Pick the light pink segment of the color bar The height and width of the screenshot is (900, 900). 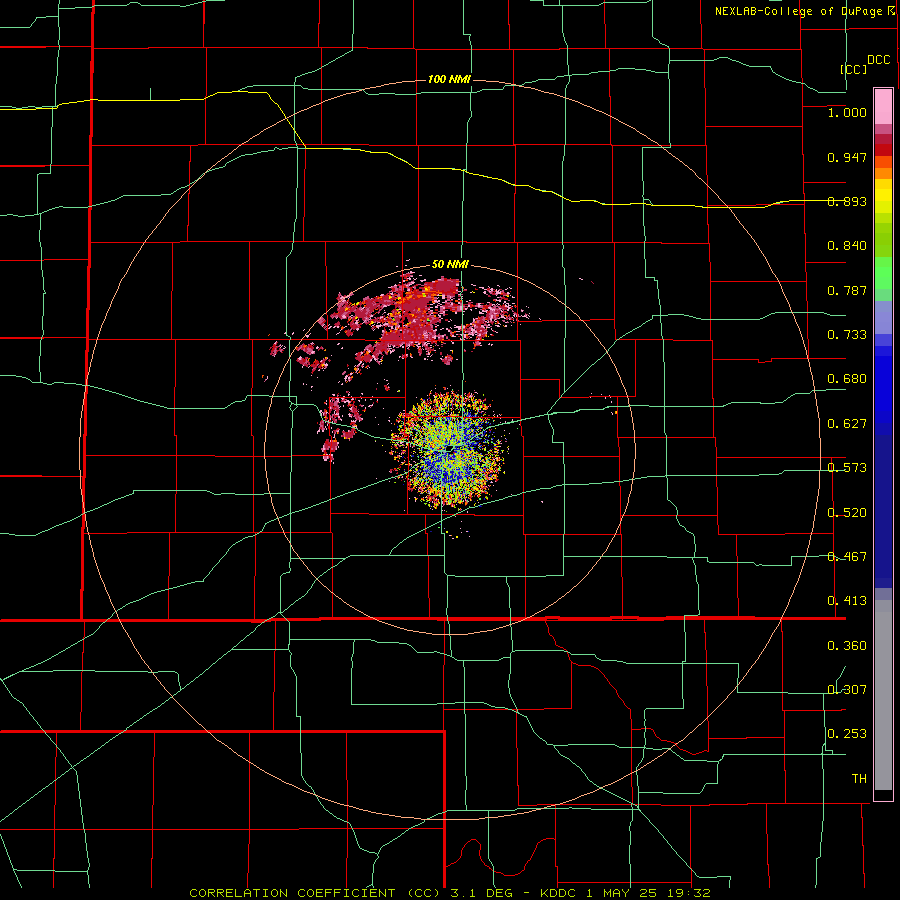coord(883,106)
